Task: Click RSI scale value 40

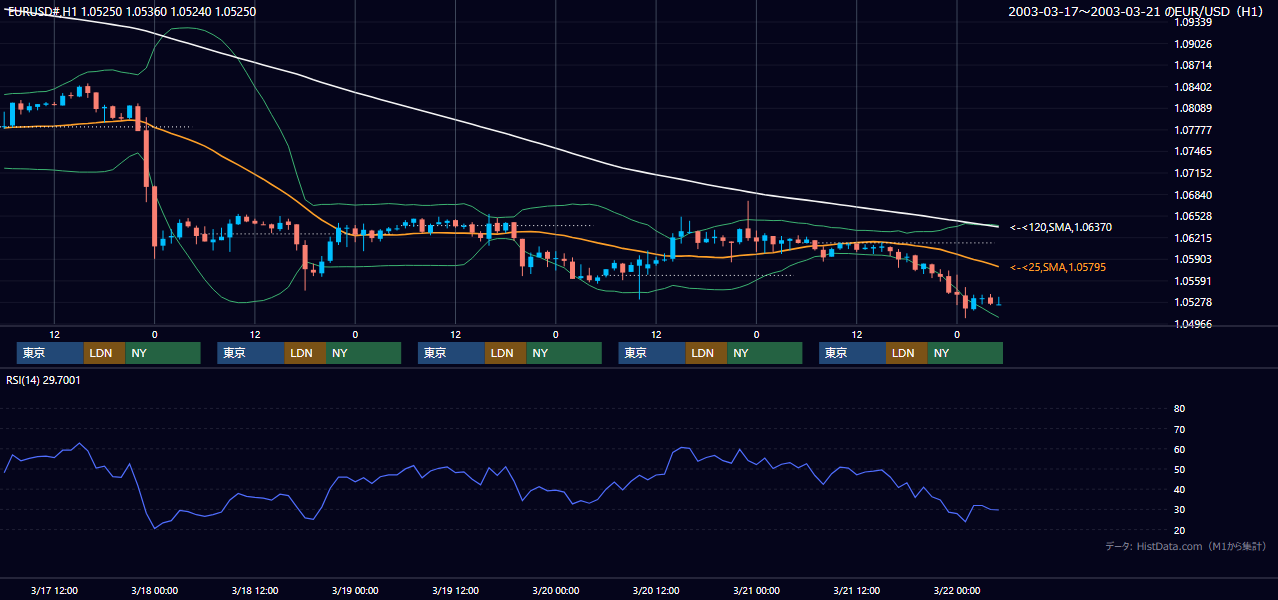Action: tap(1179, 490)
